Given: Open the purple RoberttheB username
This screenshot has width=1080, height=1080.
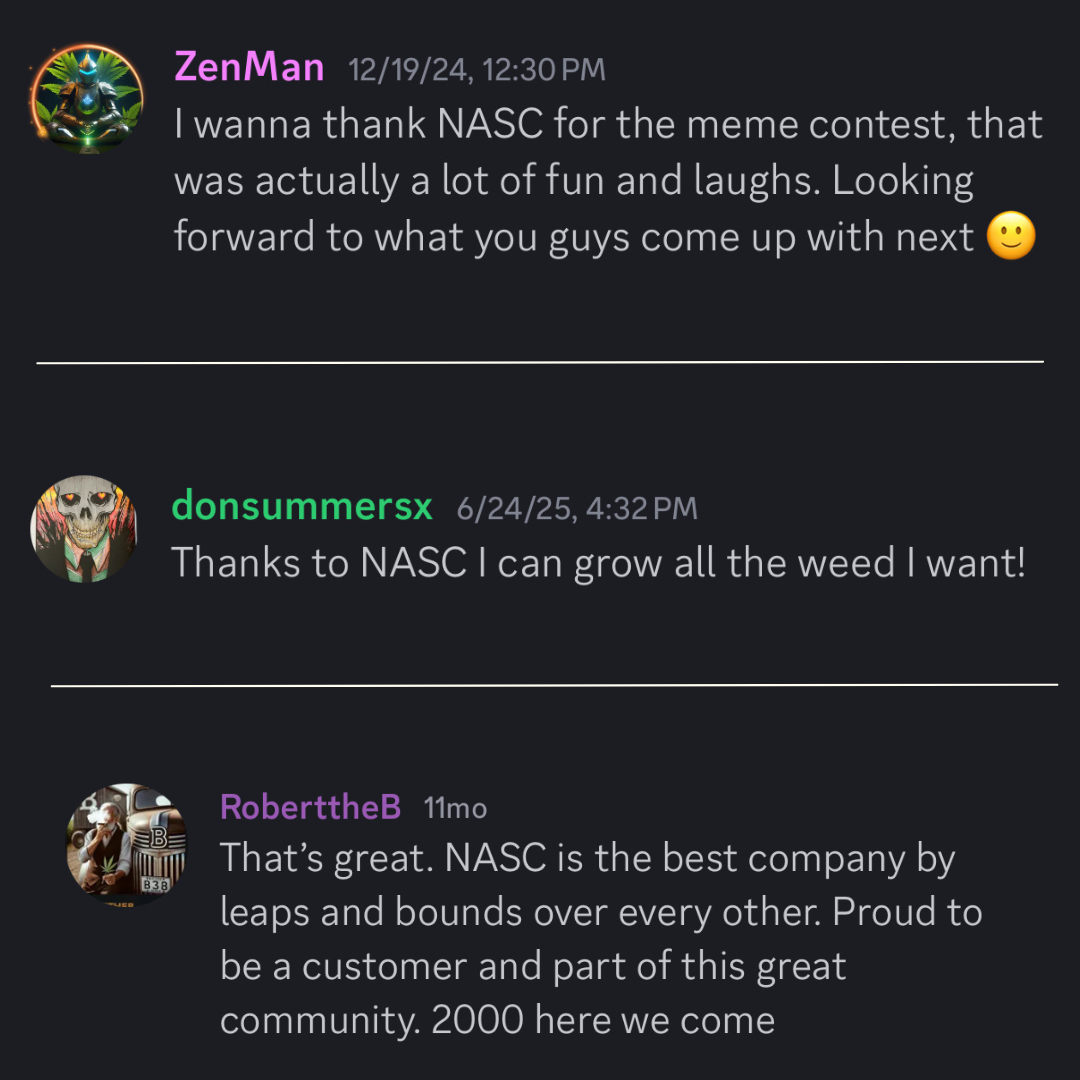Looking at the screenshot, I should pos(310,807).
